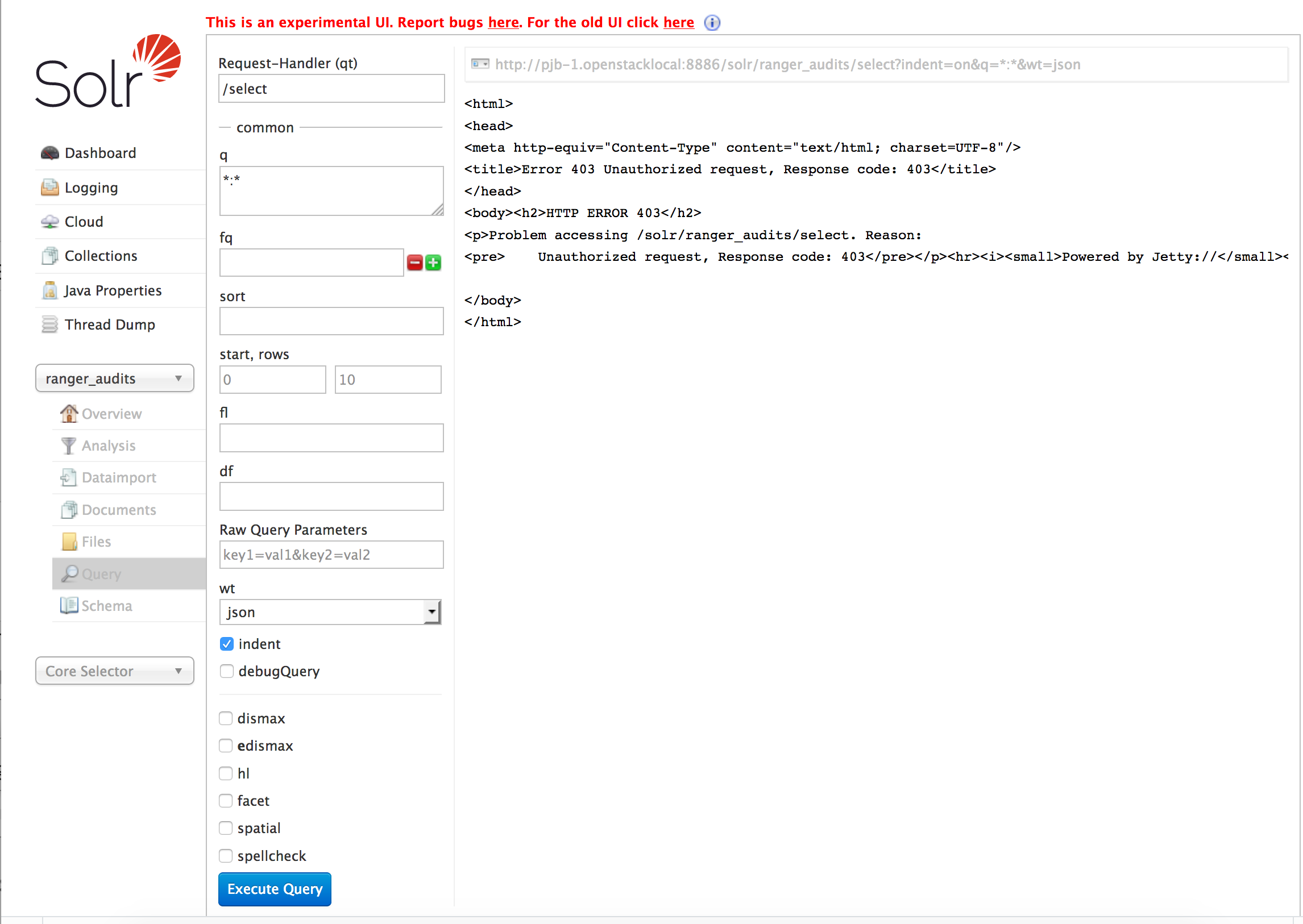The width and height of the screenshot is (1303, 924).
Task: Open the ranger_audits collection dropdown
Action: [114, 378]
